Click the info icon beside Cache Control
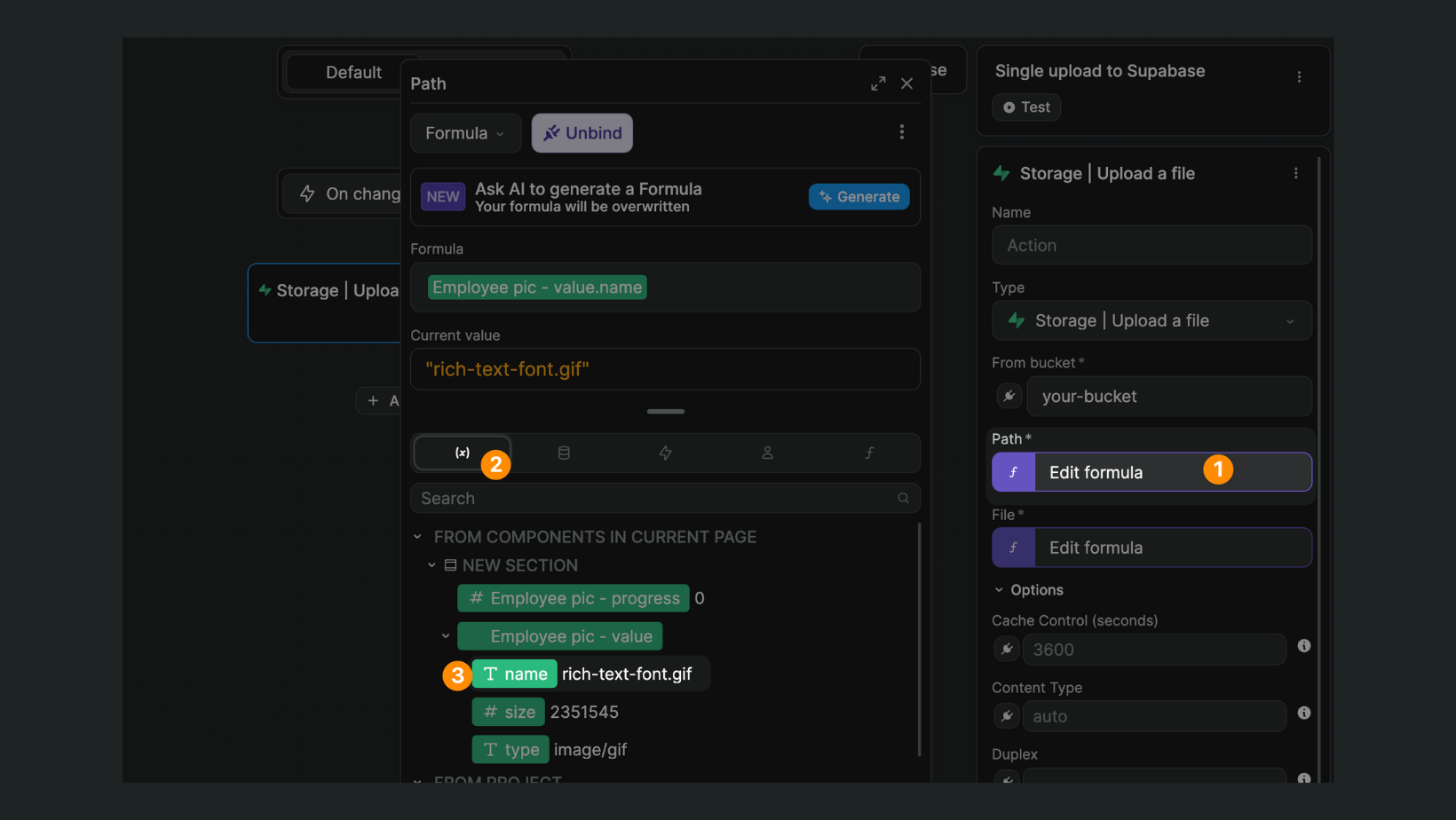Viewport: 1456px width, 820px height. (x=1303, y=646)
